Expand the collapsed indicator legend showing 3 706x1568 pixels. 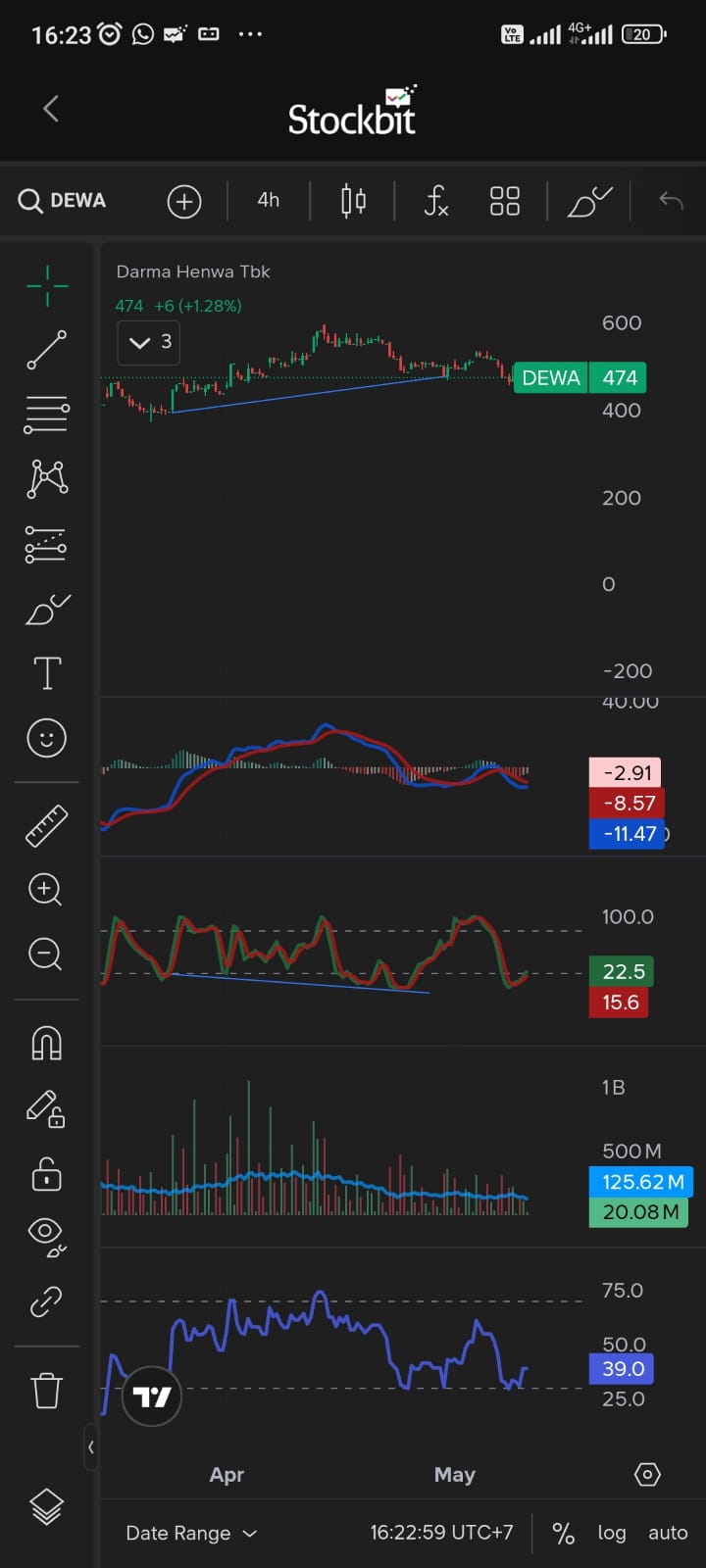(x=150, y=342)
